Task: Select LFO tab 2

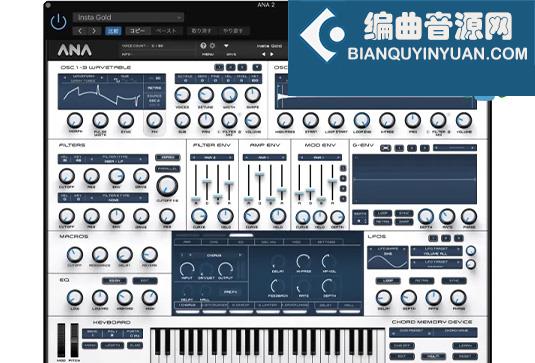Action: (446, 238)
